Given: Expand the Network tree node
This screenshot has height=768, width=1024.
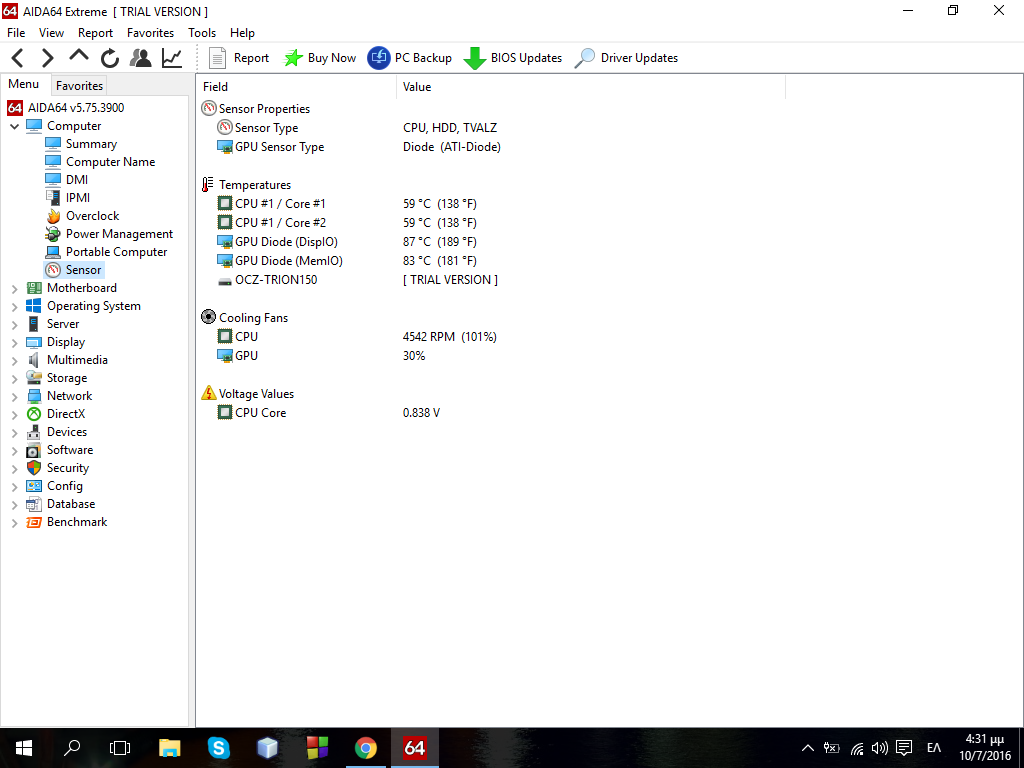Looking at the screenshot, I should pos(14,396).
